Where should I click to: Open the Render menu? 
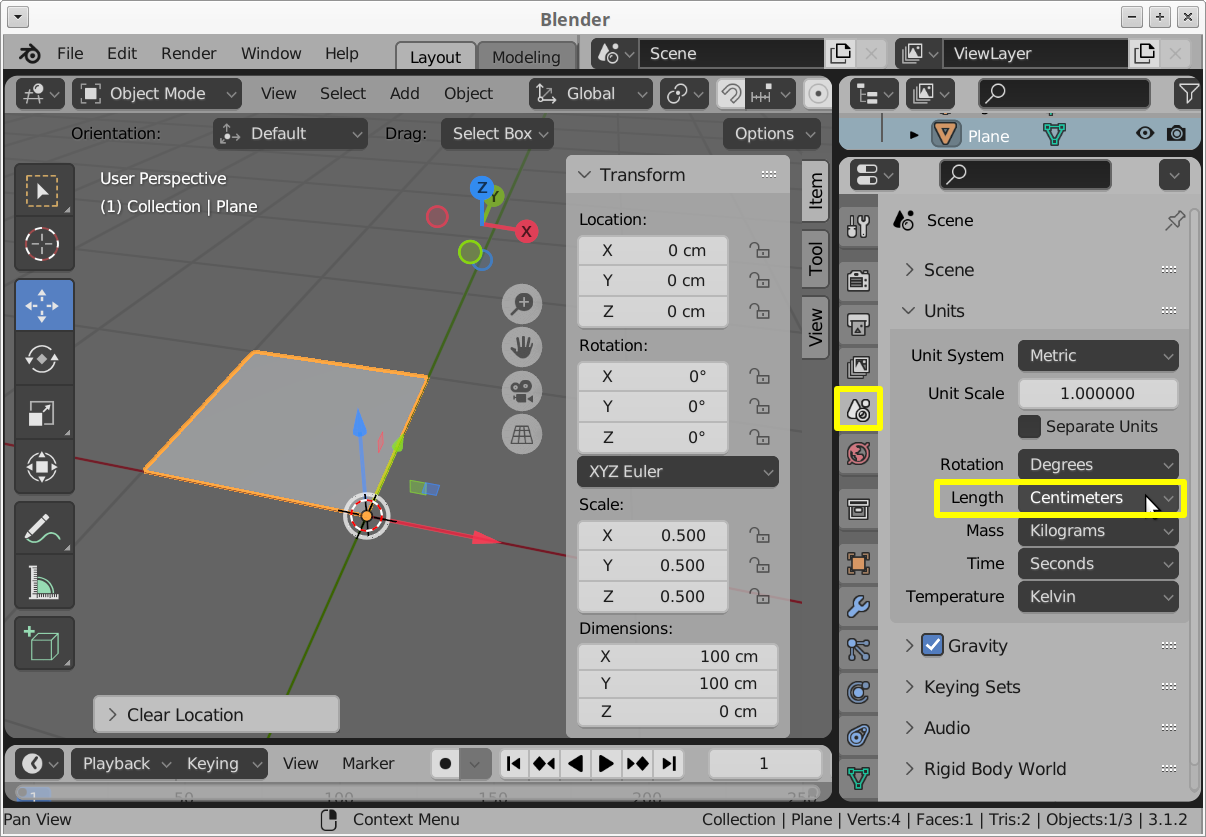(189, 53)
